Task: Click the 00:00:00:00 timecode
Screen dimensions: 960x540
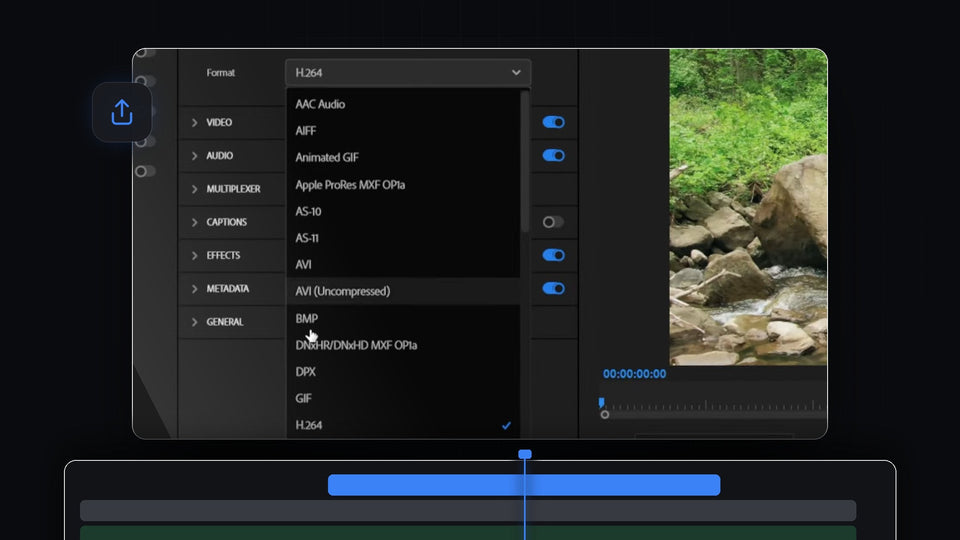Action: coord(634,374)
